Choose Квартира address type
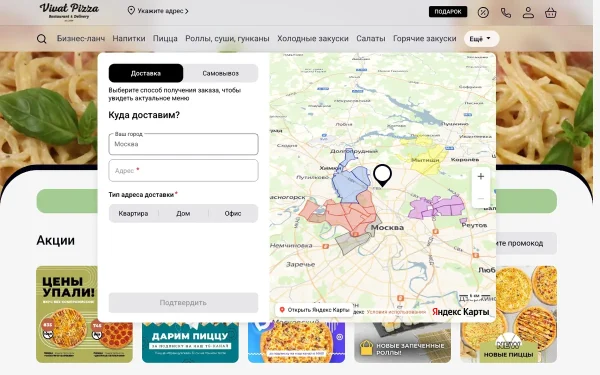The height and width of the screenshot is (375, 600). 133,214
